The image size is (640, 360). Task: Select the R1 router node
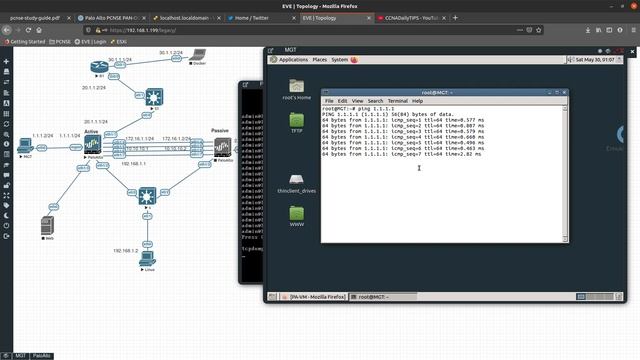click(x=99, y=67)
